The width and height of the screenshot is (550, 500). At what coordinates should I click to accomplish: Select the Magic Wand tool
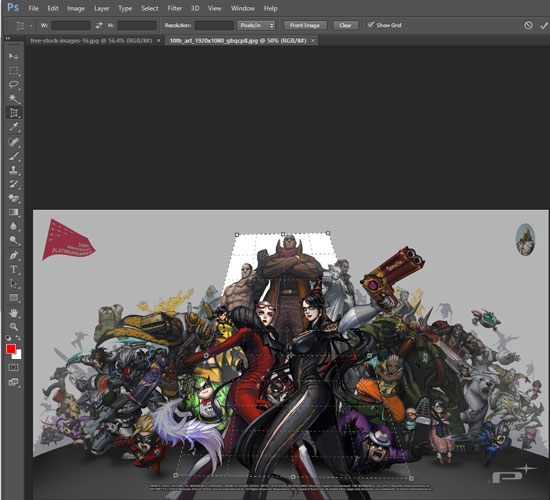point(14,99)
